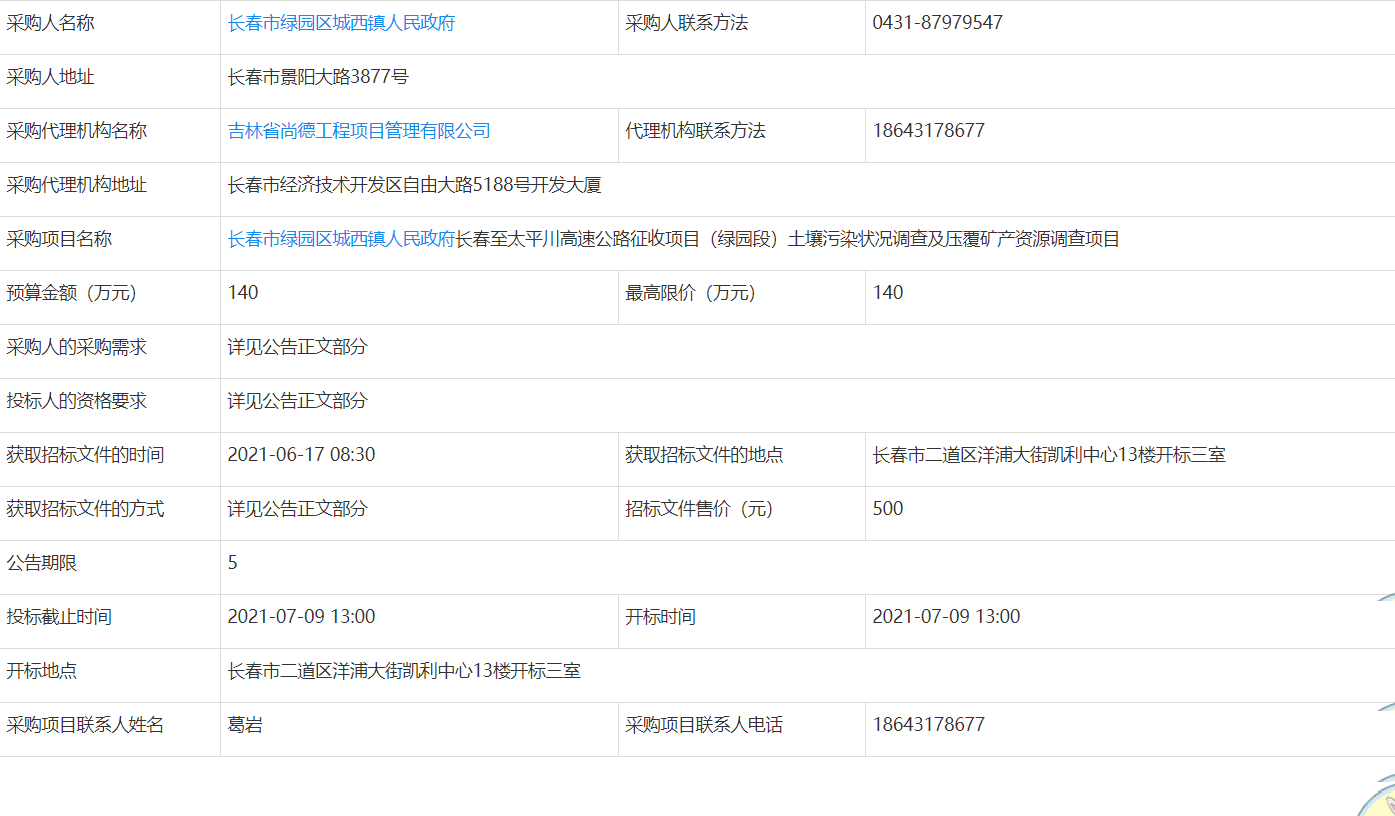Click the 开标地点 label
The height and width of the screenshot is (816, 1395).
41,671
